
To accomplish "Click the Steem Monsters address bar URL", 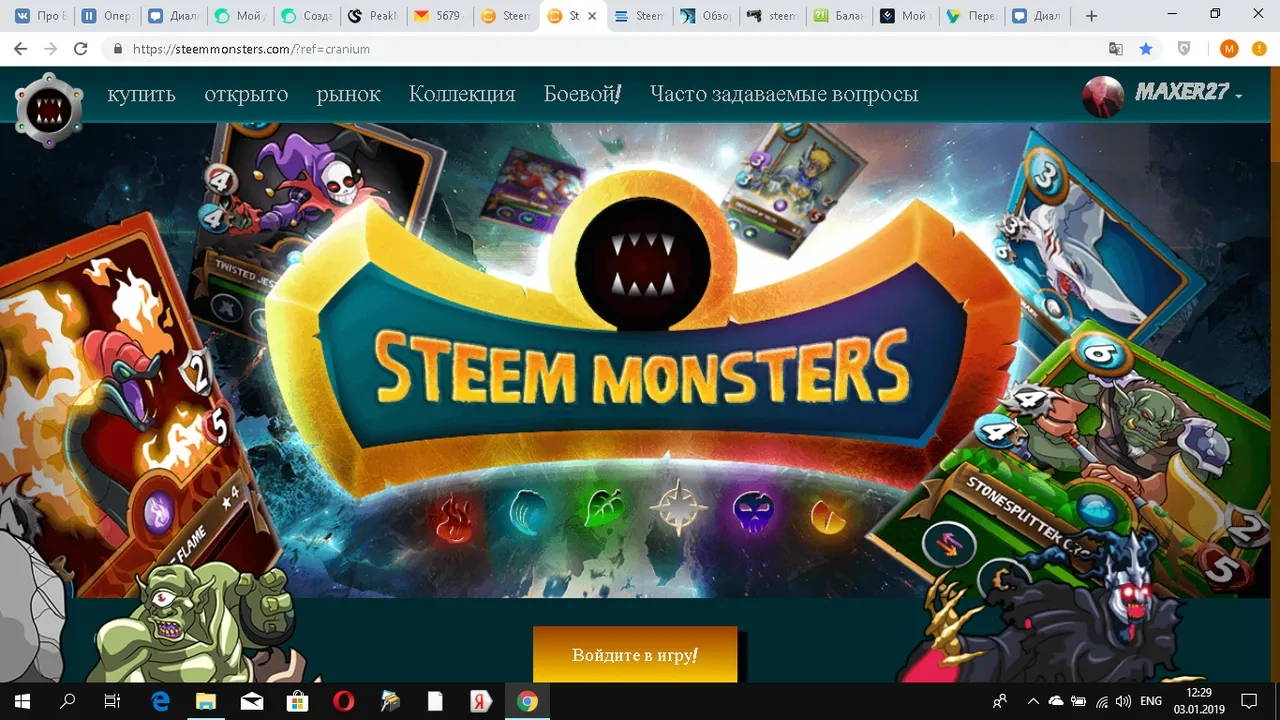I will [x=251, y=49].
